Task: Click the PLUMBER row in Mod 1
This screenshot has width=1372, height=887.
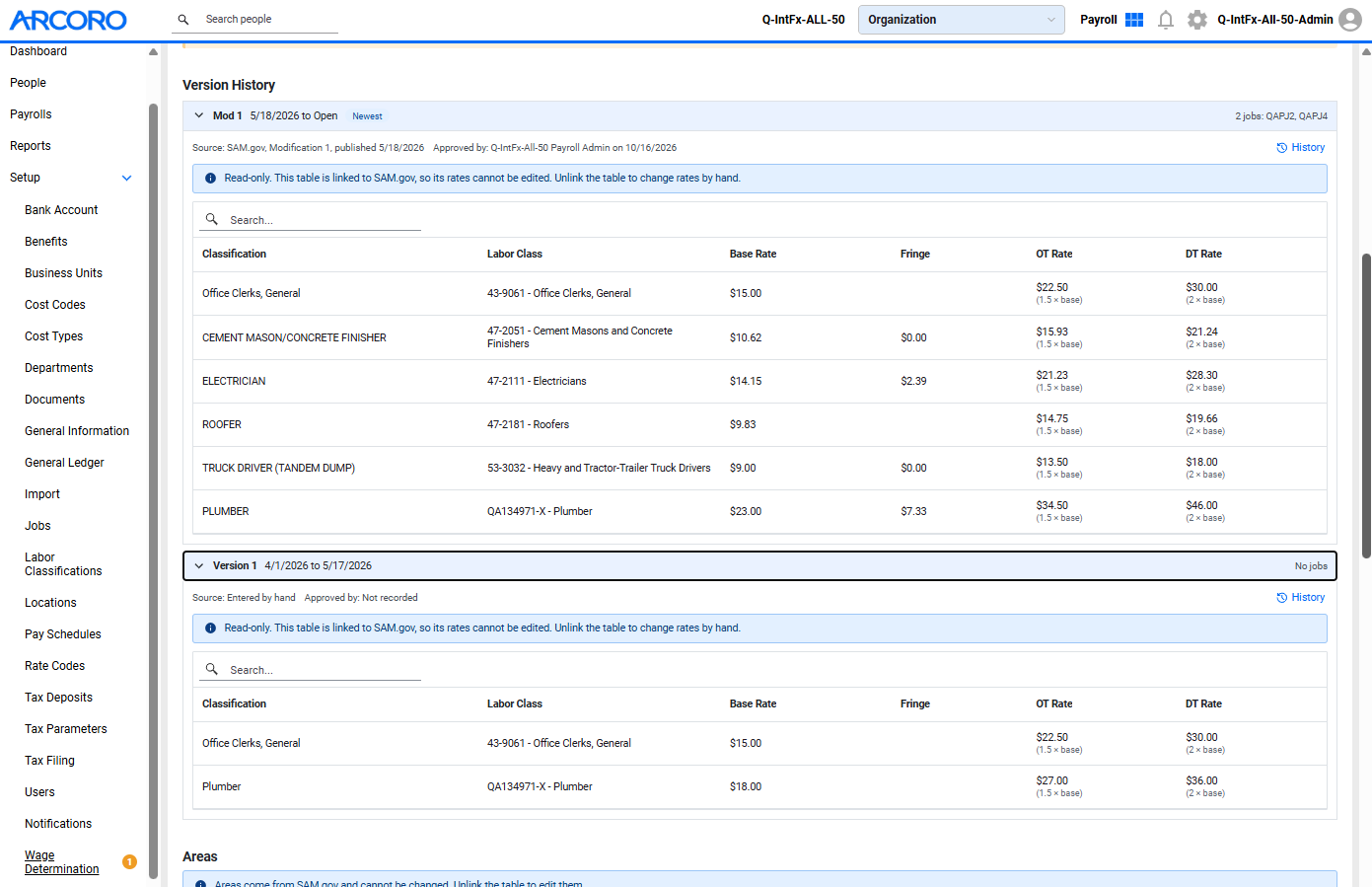Action: click(x=759, y=511)
